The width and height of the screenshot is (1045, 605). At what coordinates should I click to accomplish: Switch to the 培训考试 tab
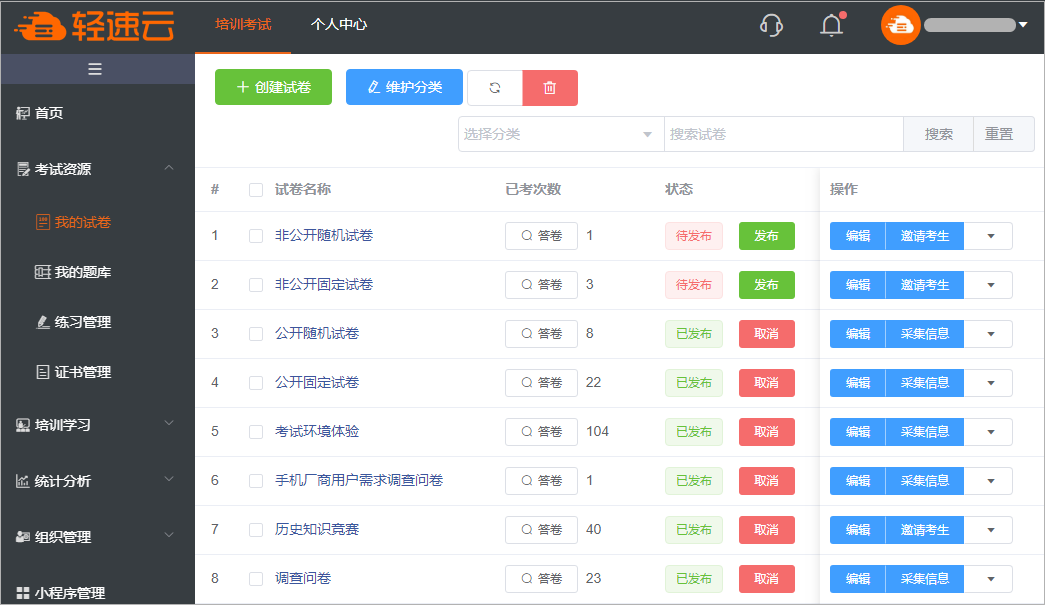point(243,25)
